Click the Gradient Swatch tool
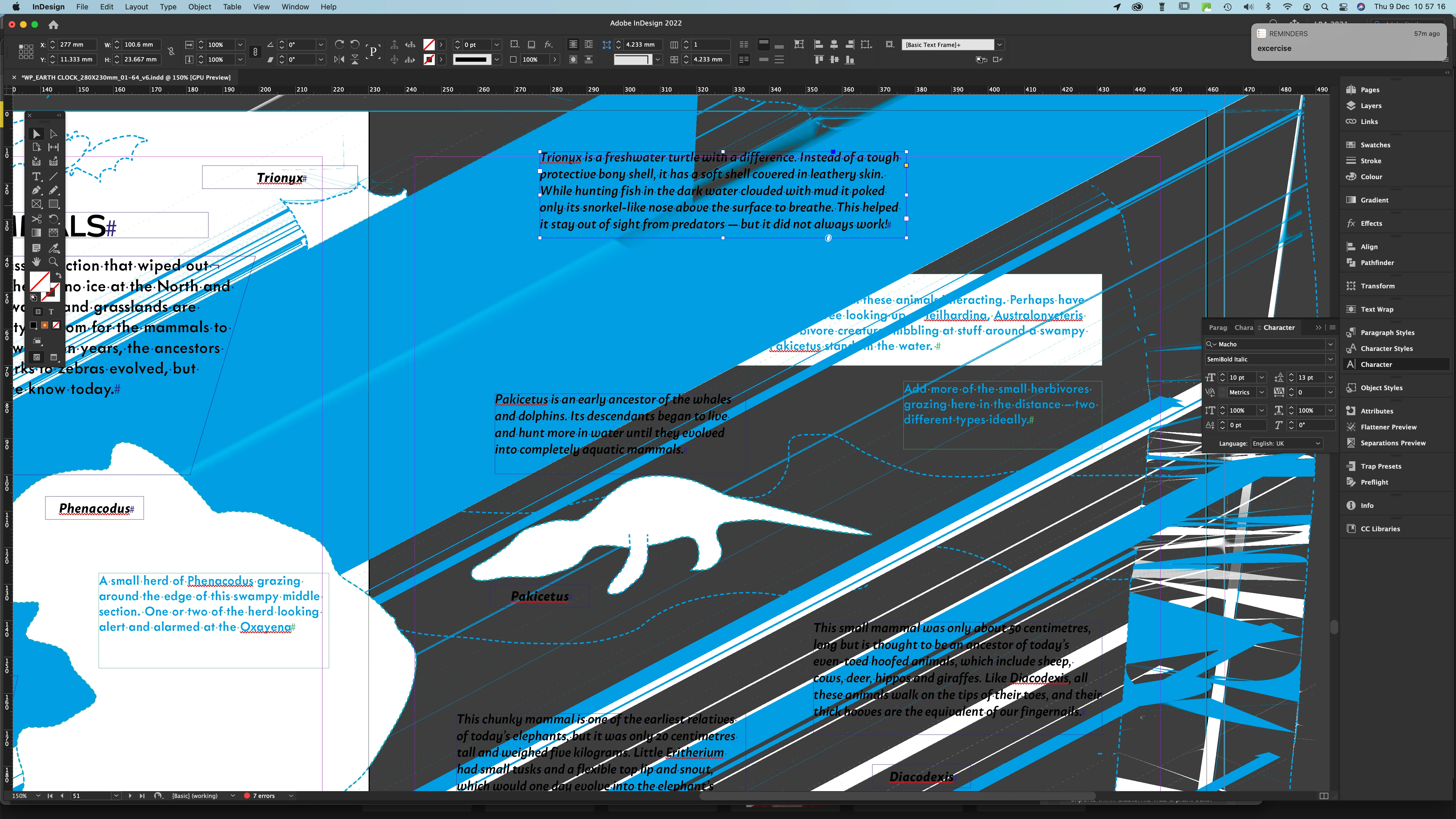 [36, 233]
